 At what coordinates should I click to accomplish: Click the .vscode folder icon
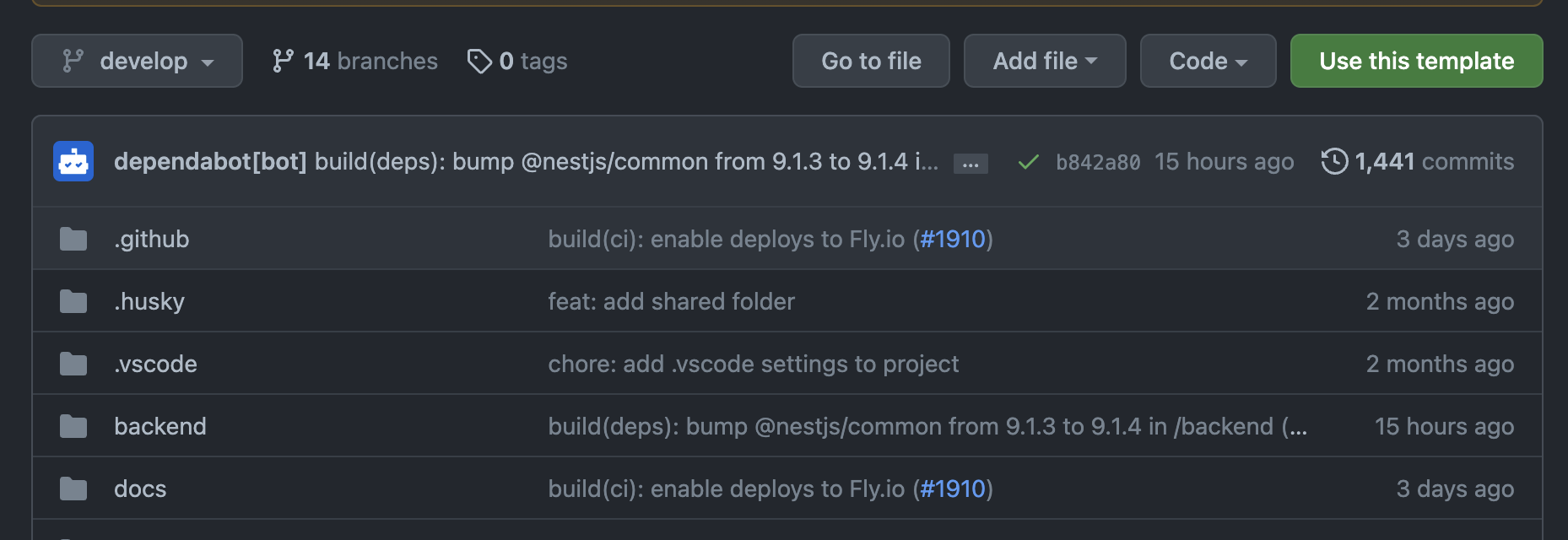point(73,364)
